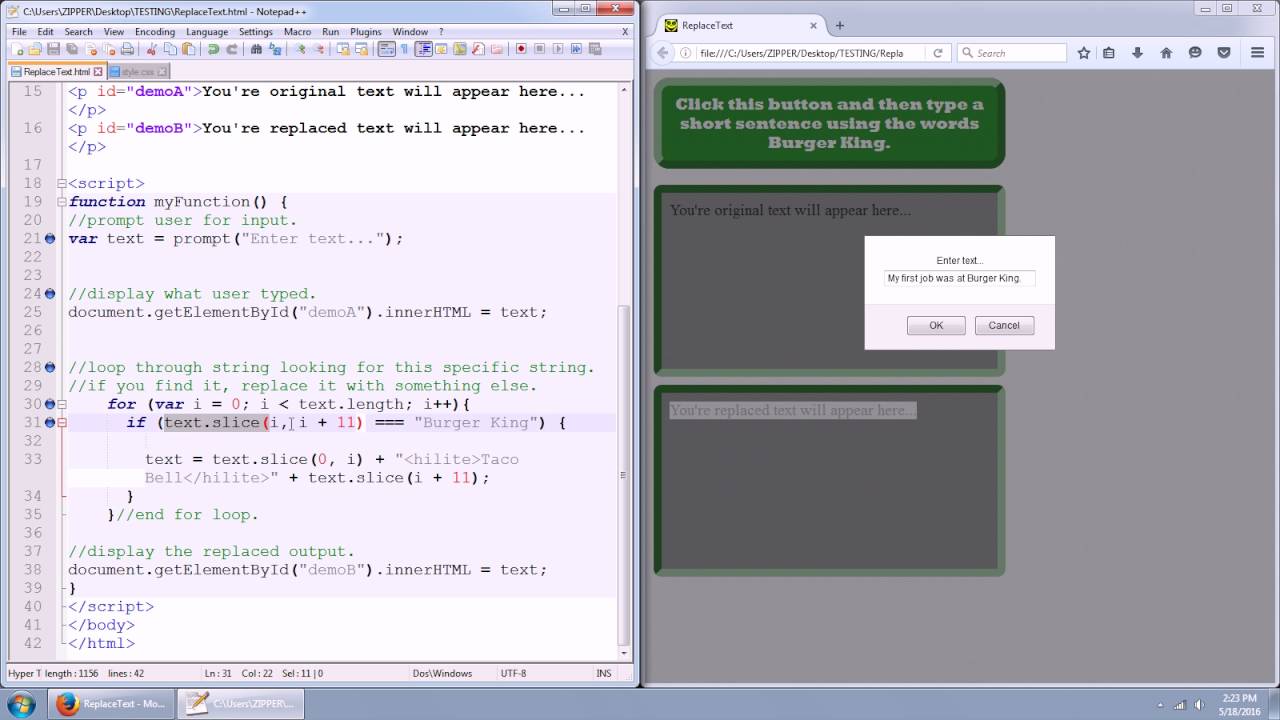Toggle the bookmark marker on line 31
The width and height of the screenshot is (1280, 720).
click(50, 423)
